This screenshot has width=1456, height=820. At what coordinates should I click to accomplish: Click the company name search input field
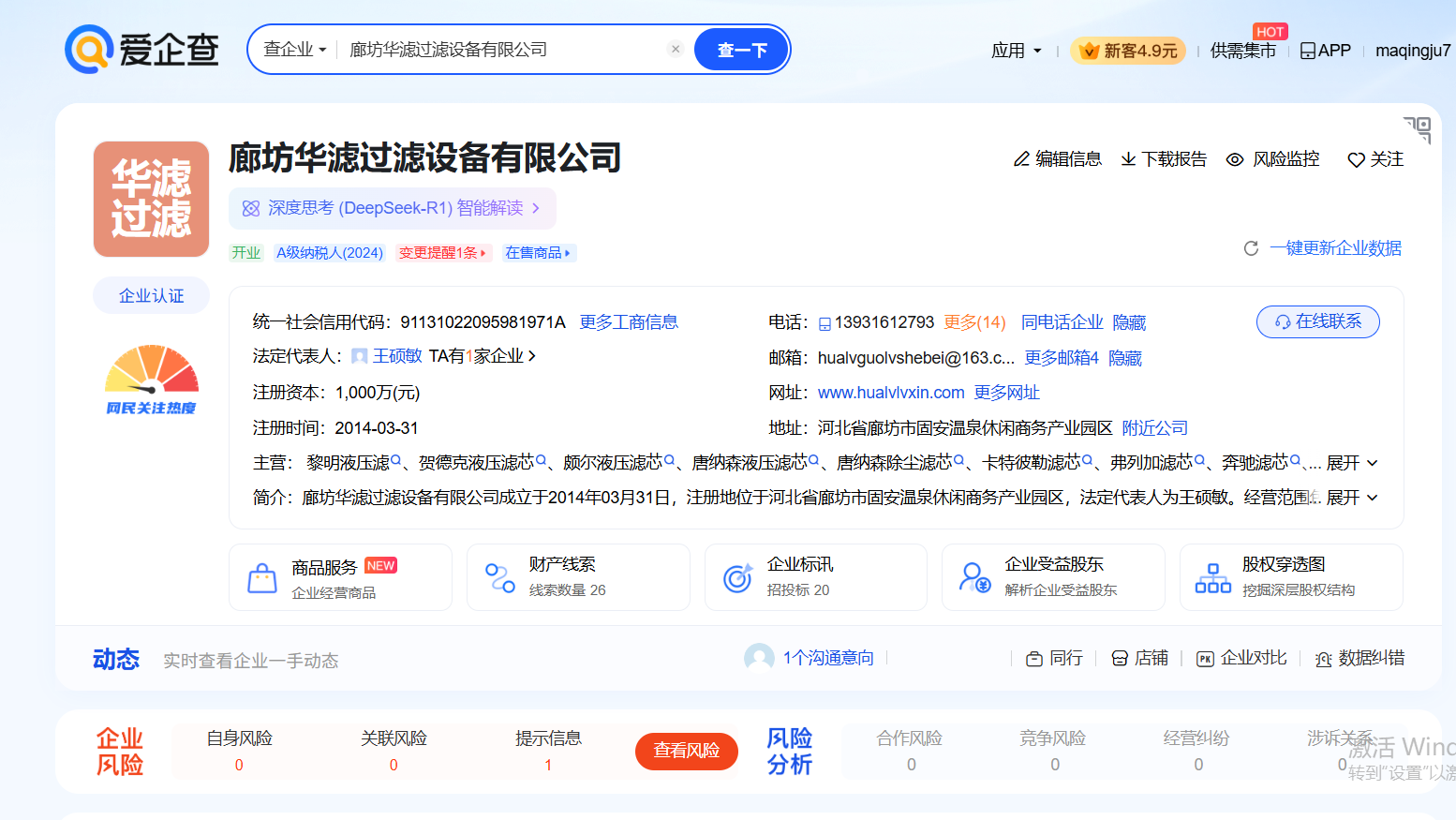[x=504, y=50]
